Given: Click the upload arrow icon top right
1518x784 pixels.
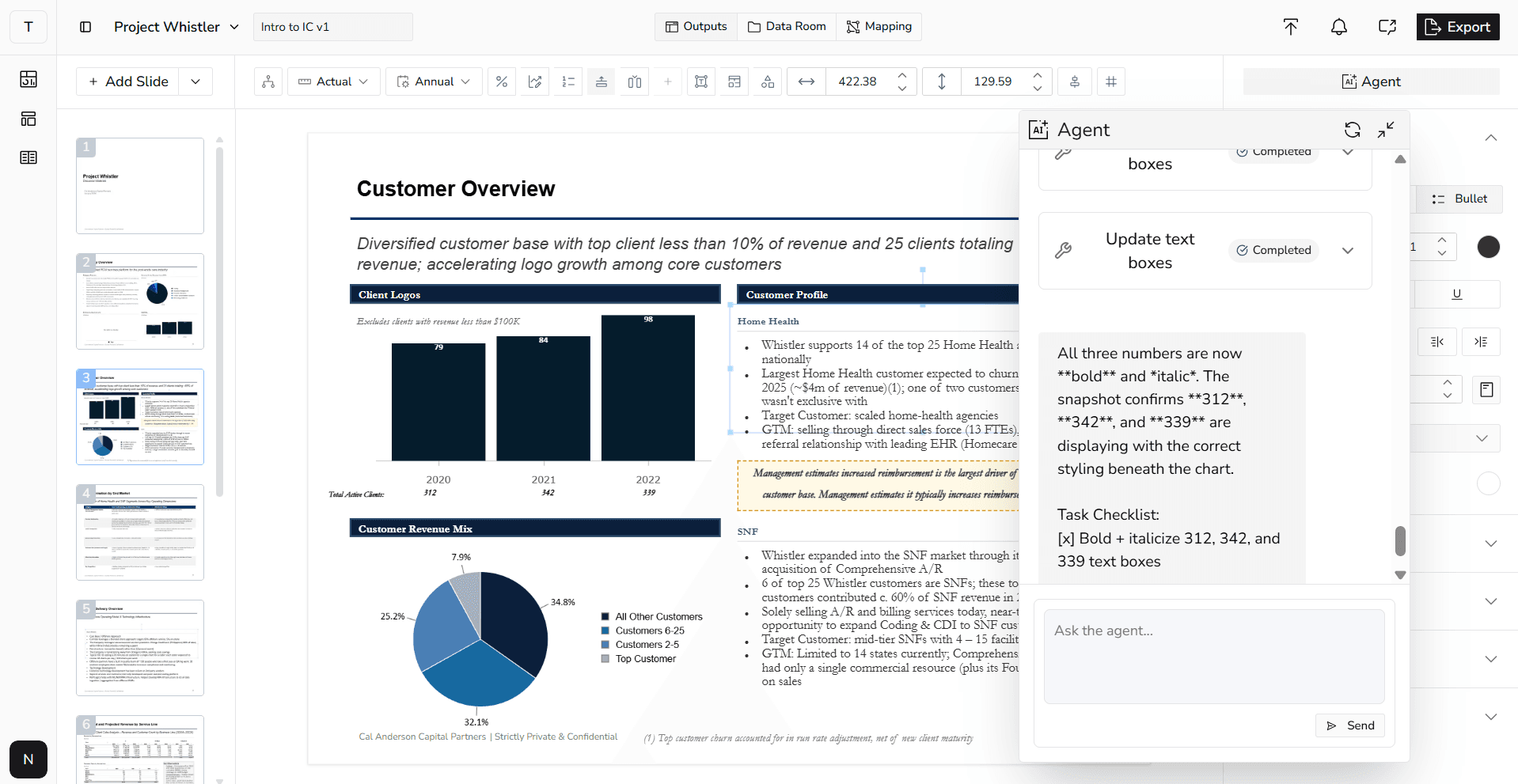Looking at the screenshot, I should click(1290, 26).
